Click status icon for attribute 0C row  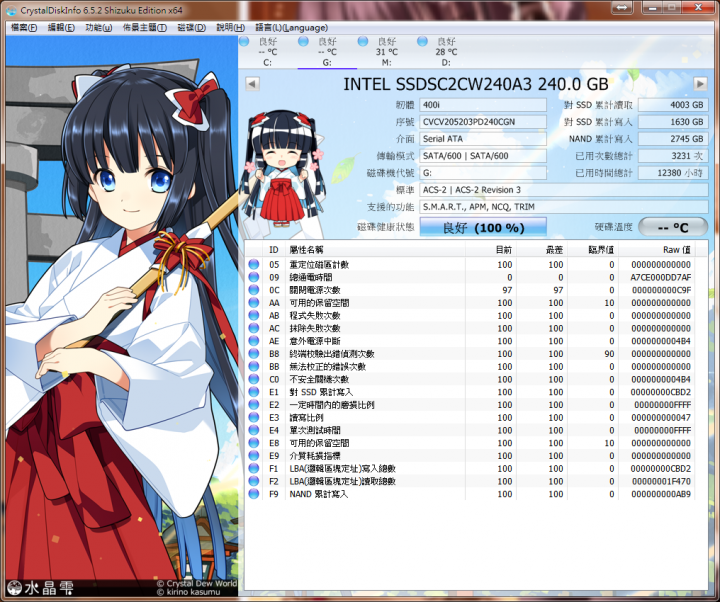tap(253, 290)
